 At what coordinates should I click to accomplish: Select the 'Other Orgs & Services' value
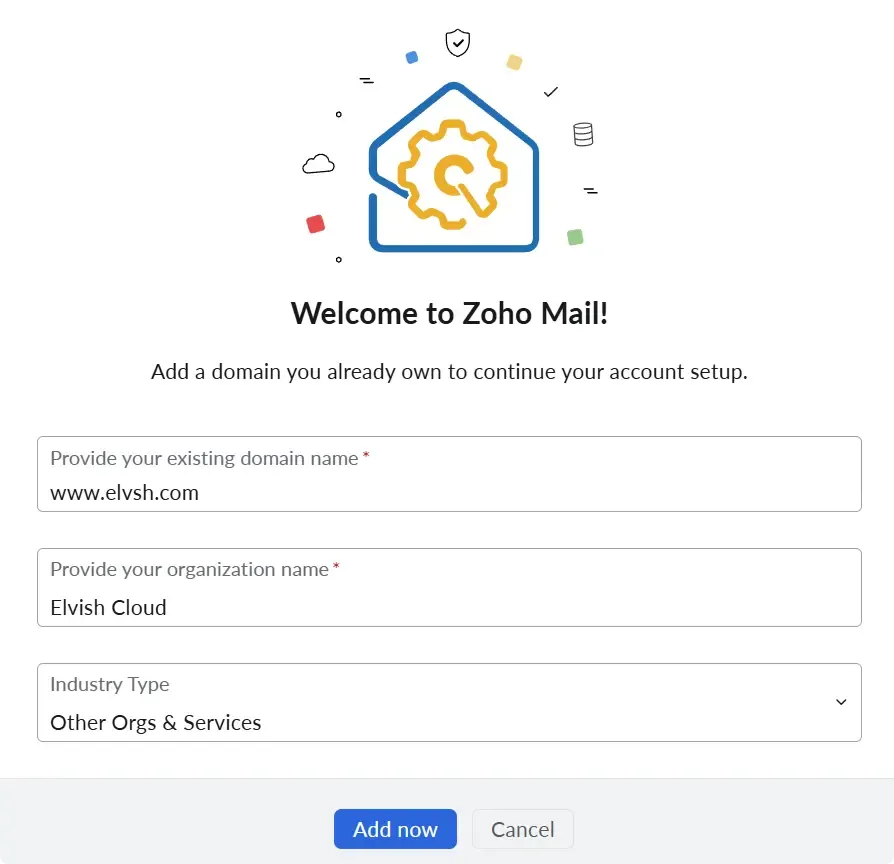tap(156, 722)
